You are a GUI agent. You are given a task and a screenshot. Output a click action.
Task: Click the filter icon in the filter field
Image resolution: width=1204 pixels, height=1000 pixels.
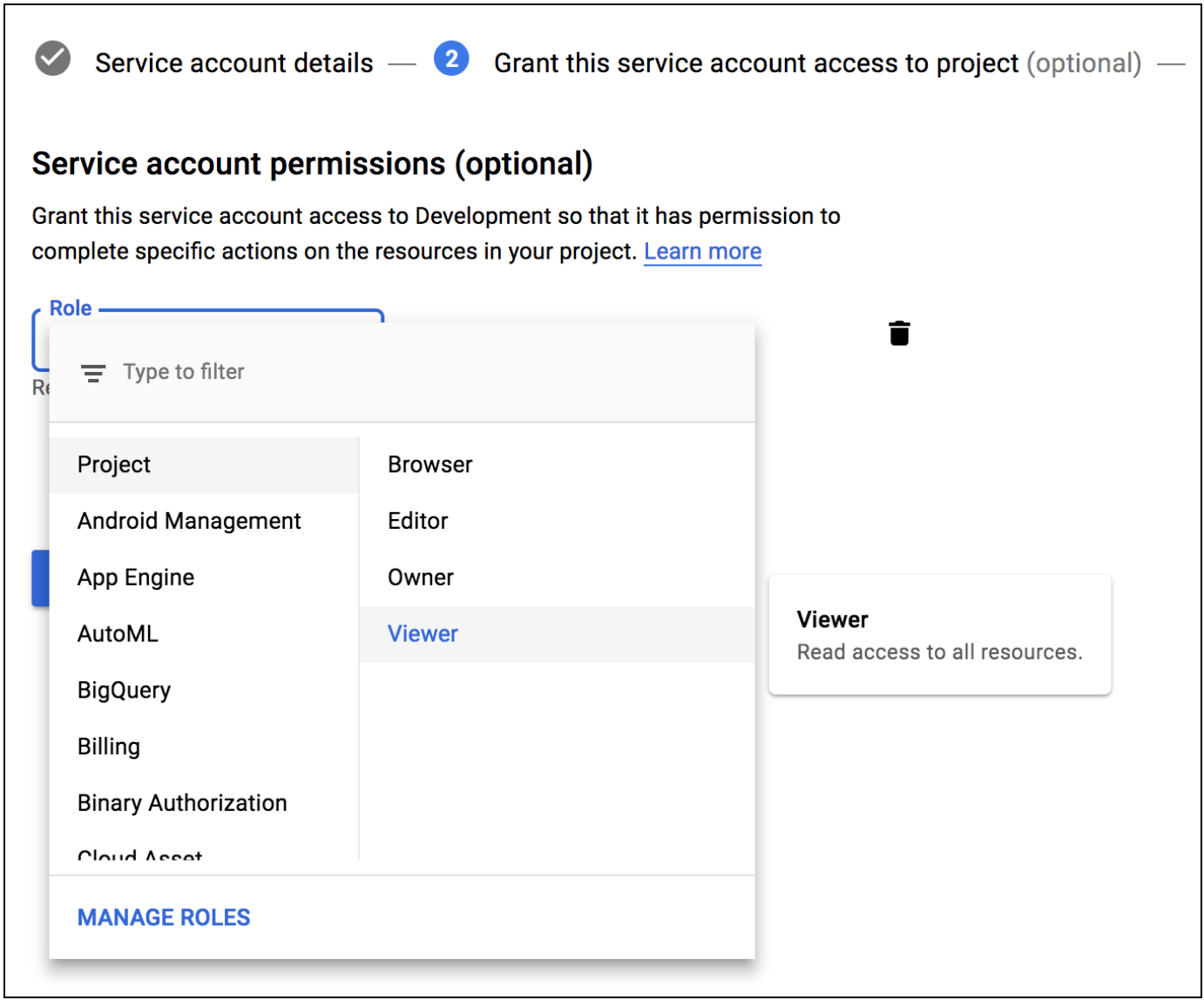93,372
